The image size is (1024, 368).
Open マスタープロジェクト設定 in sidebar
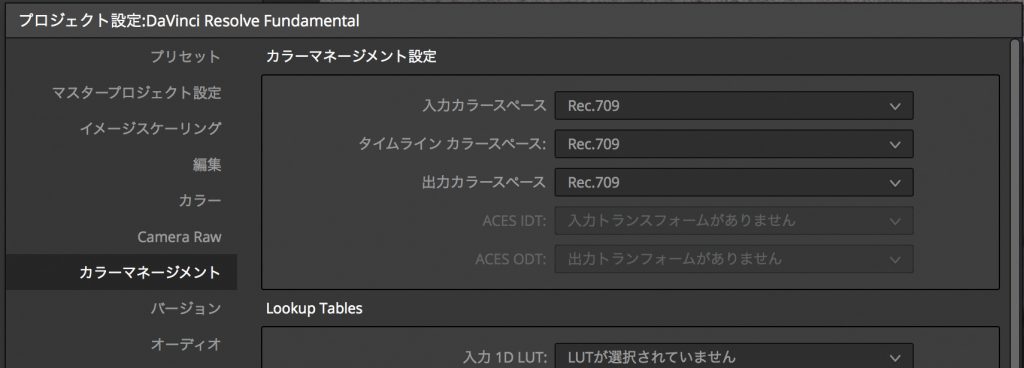136,93
